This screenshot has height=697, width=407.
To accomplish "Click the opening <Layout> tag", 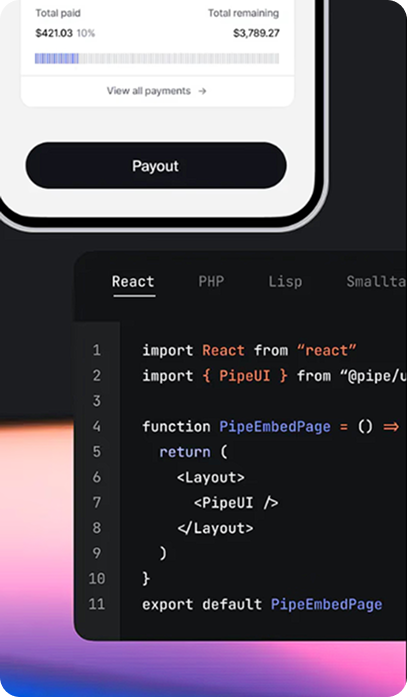I will coord(211,477).
